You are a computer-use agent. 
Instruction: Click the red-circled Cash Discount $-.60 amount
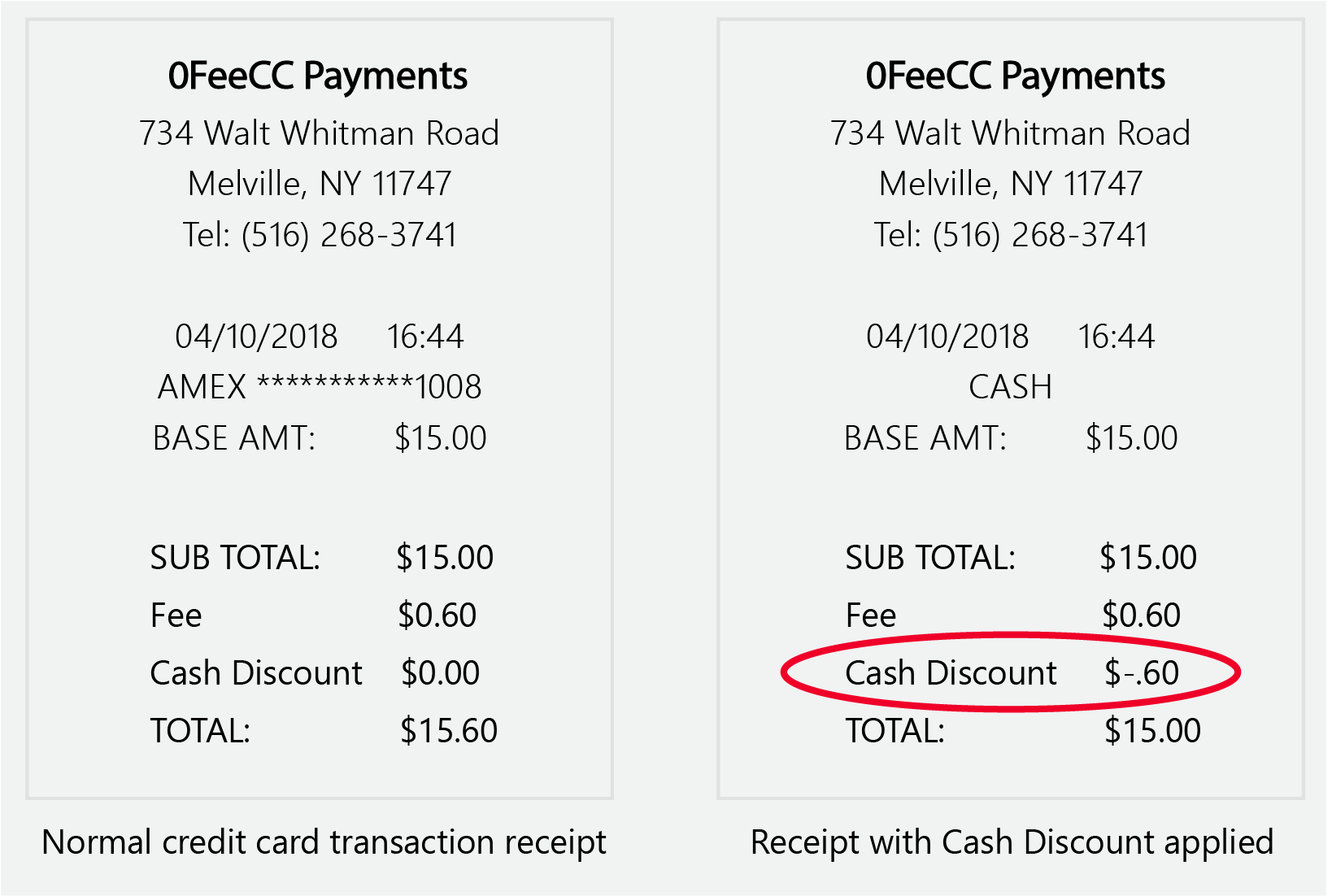(1141, 673)
